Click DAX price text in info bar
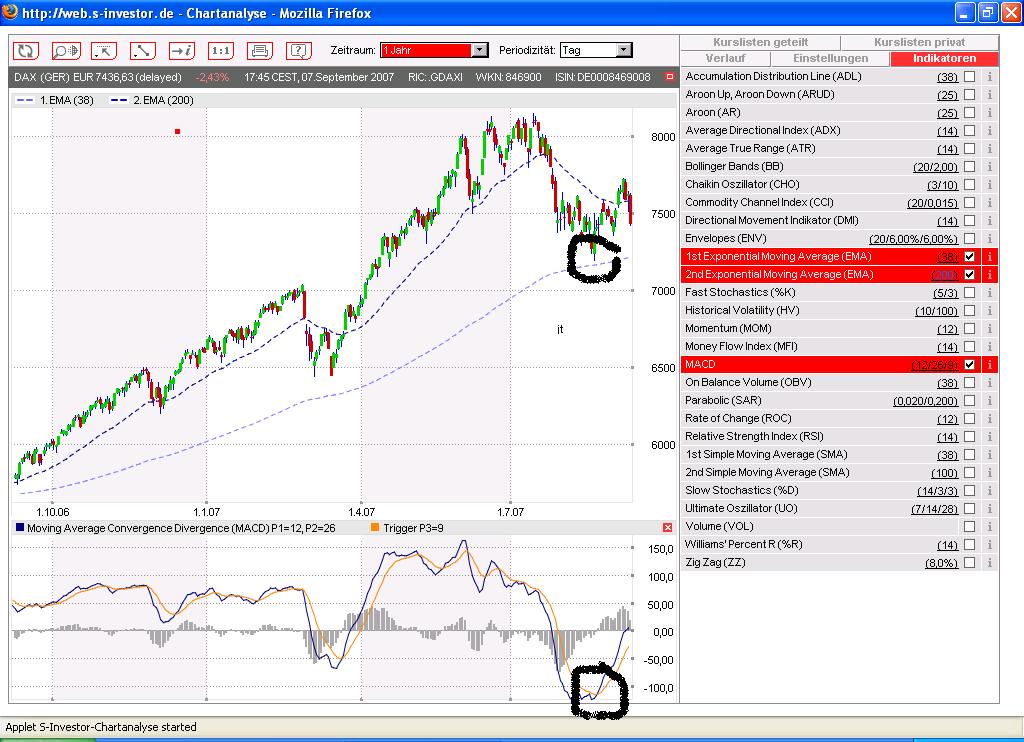The height and width of the screenshot is (742, 1024). (98, 77)
